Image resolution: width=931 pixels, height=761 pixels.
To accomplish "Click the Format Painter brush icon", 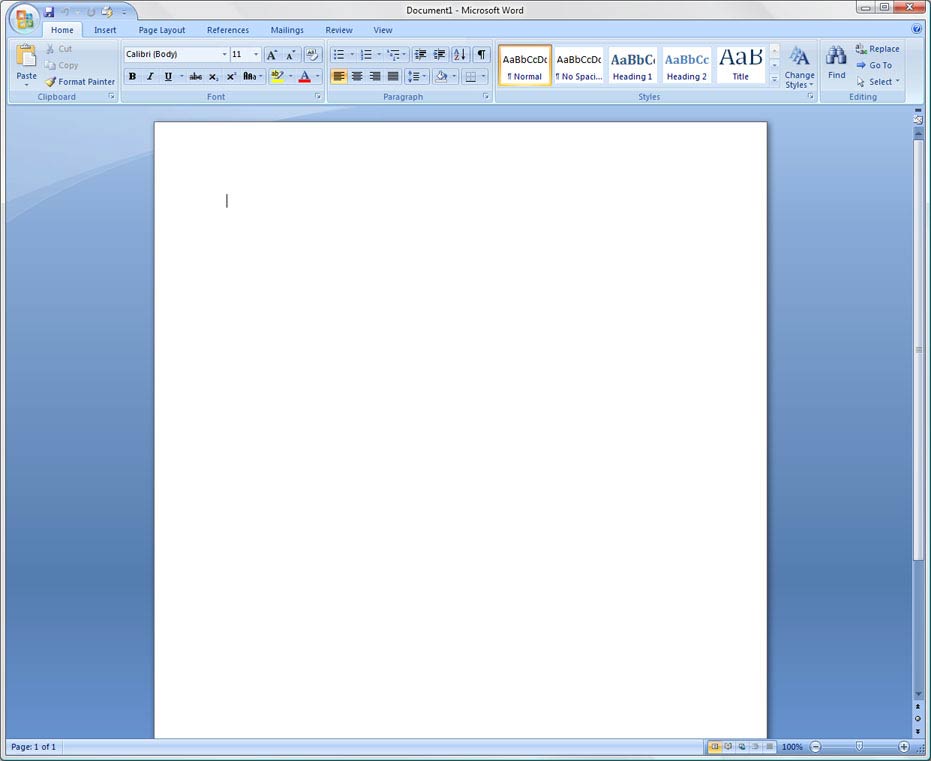I will [x=50, y=82].
